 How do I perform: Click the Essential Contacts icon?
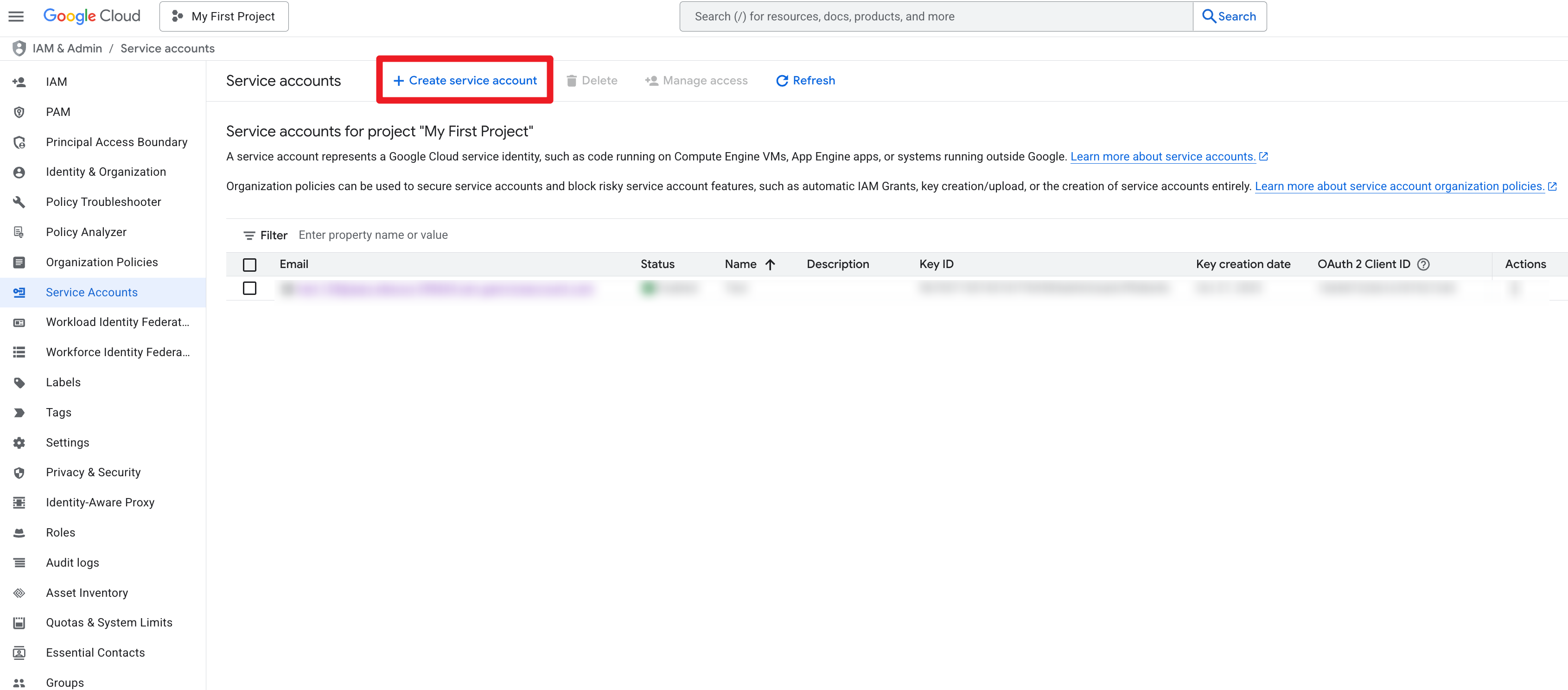click(x=19, y=653)
